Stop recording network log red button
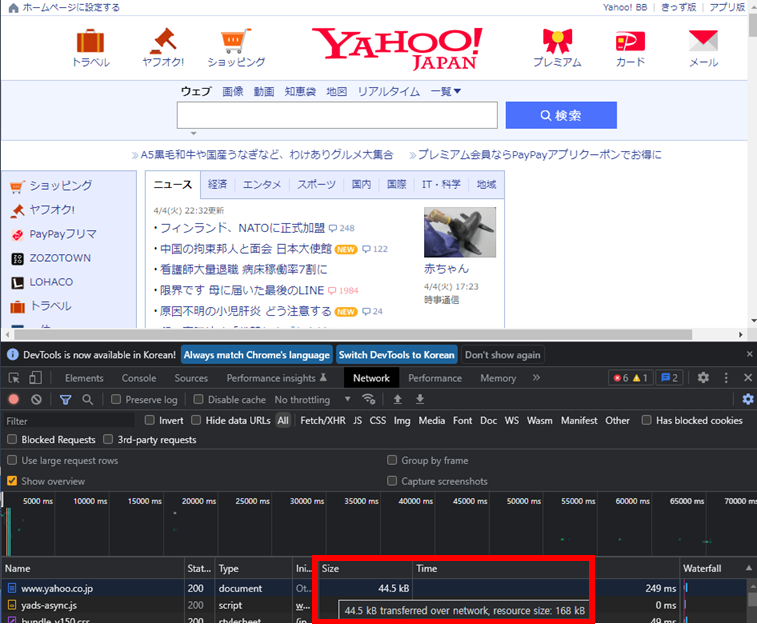The height and width of the screenshot is (624, 757). pyautogui.click(x=14, y=399)
